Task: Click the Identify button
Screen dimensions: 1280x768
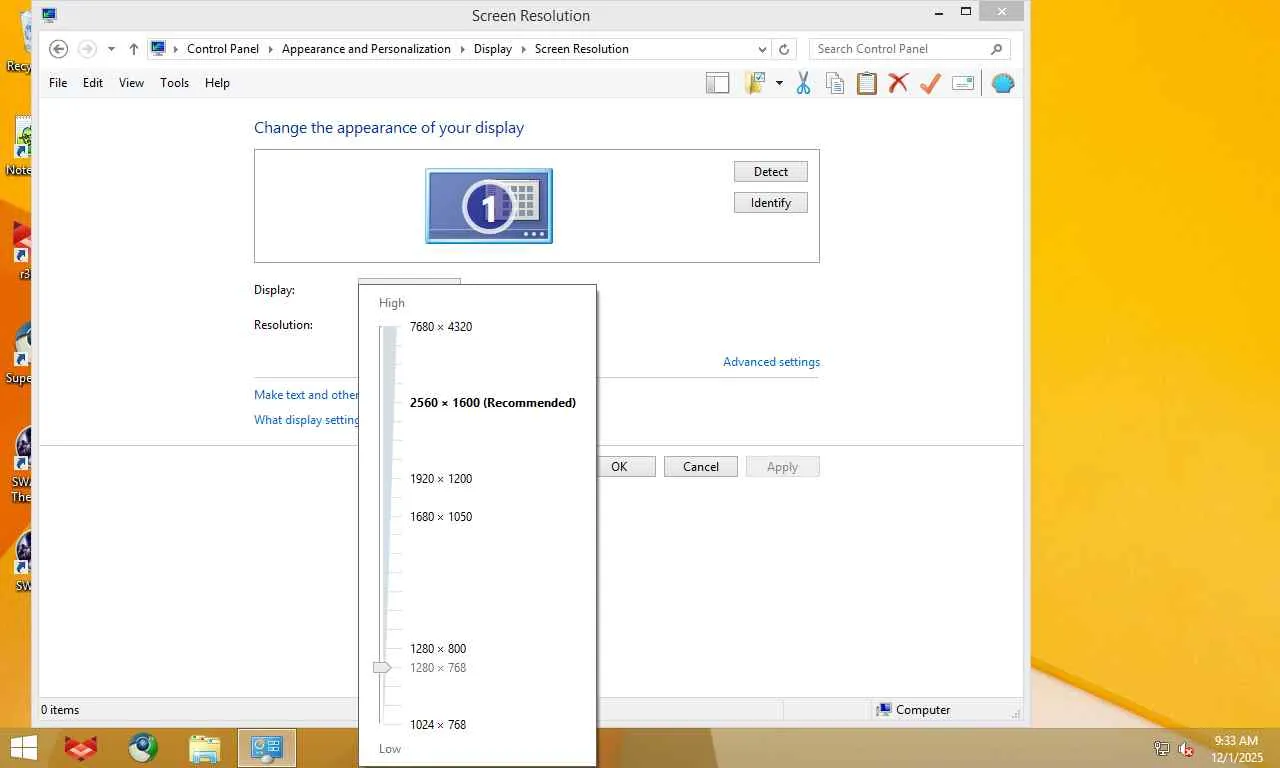Action: [771, 203]
